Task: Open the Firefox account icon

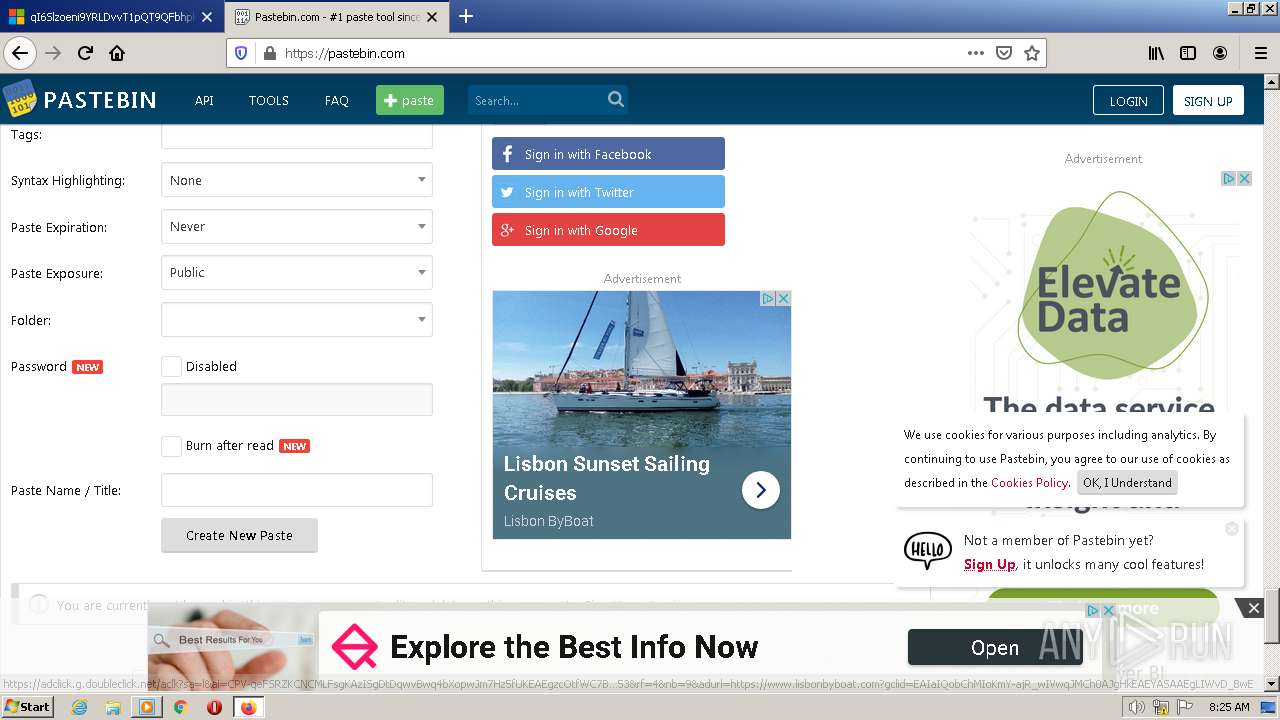Action: 1220,53
